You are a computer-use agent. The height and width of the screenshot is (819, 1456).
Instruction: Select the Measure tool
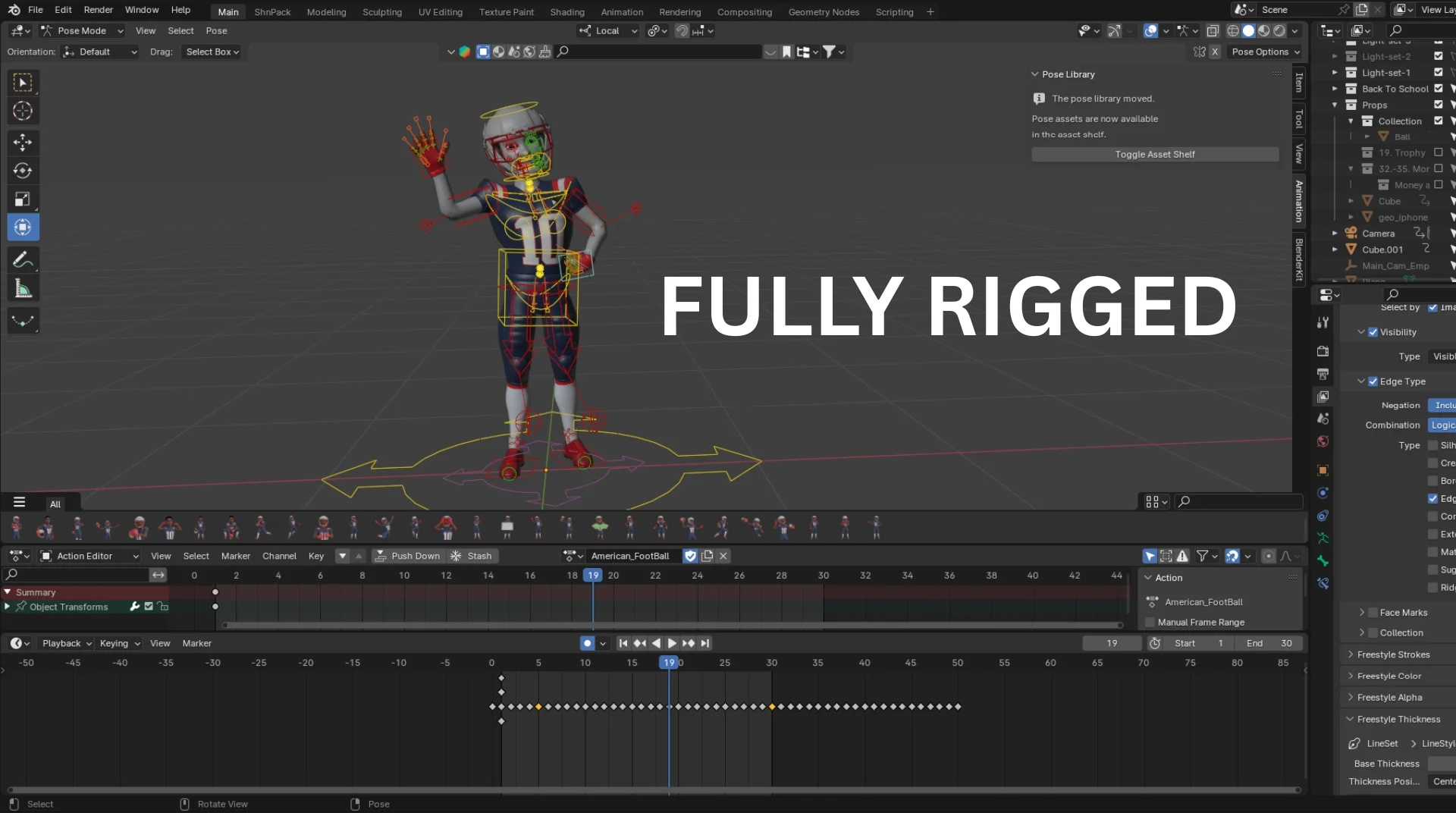pyautogui.click(x=23, y=287)
